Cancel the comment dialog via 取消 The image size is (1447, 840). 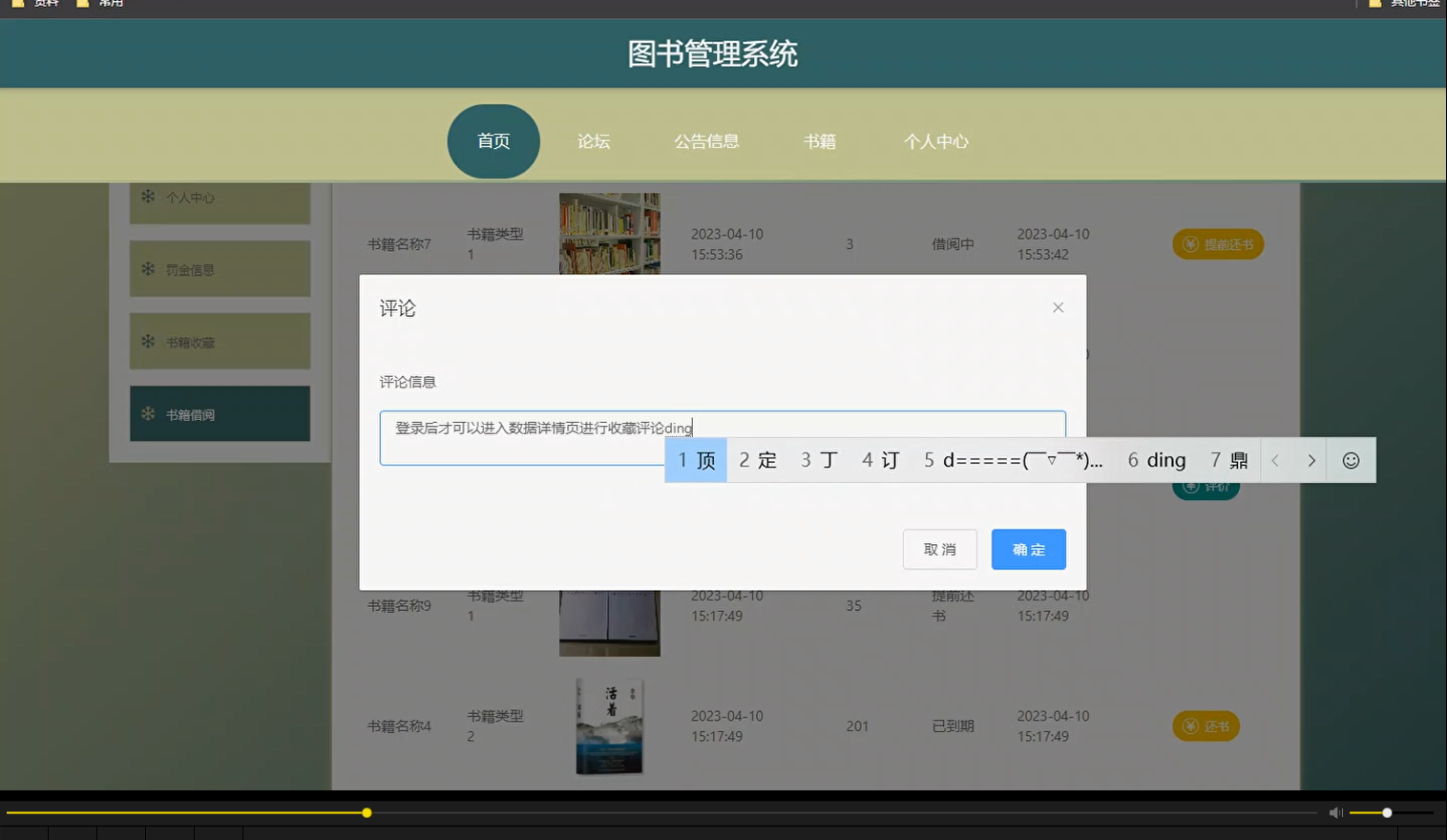pos(939,549)
